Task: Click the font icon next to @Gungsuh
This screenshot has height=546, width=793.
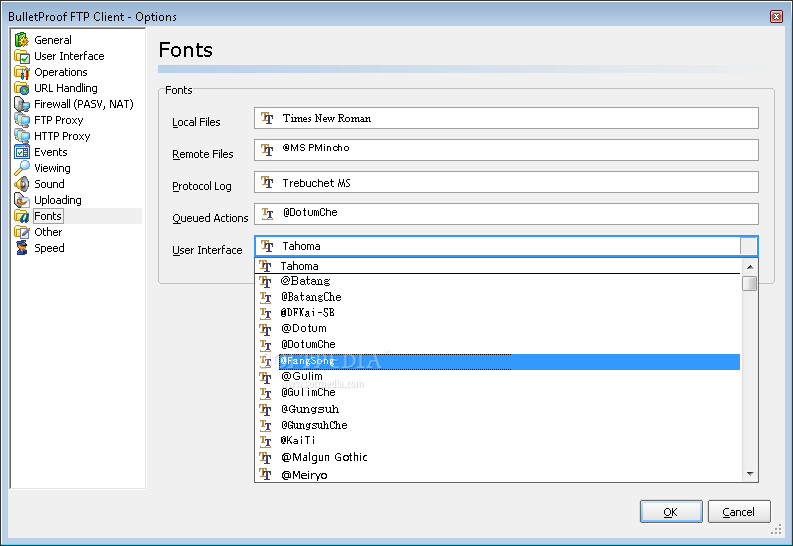Action: [x=266, y=409]
